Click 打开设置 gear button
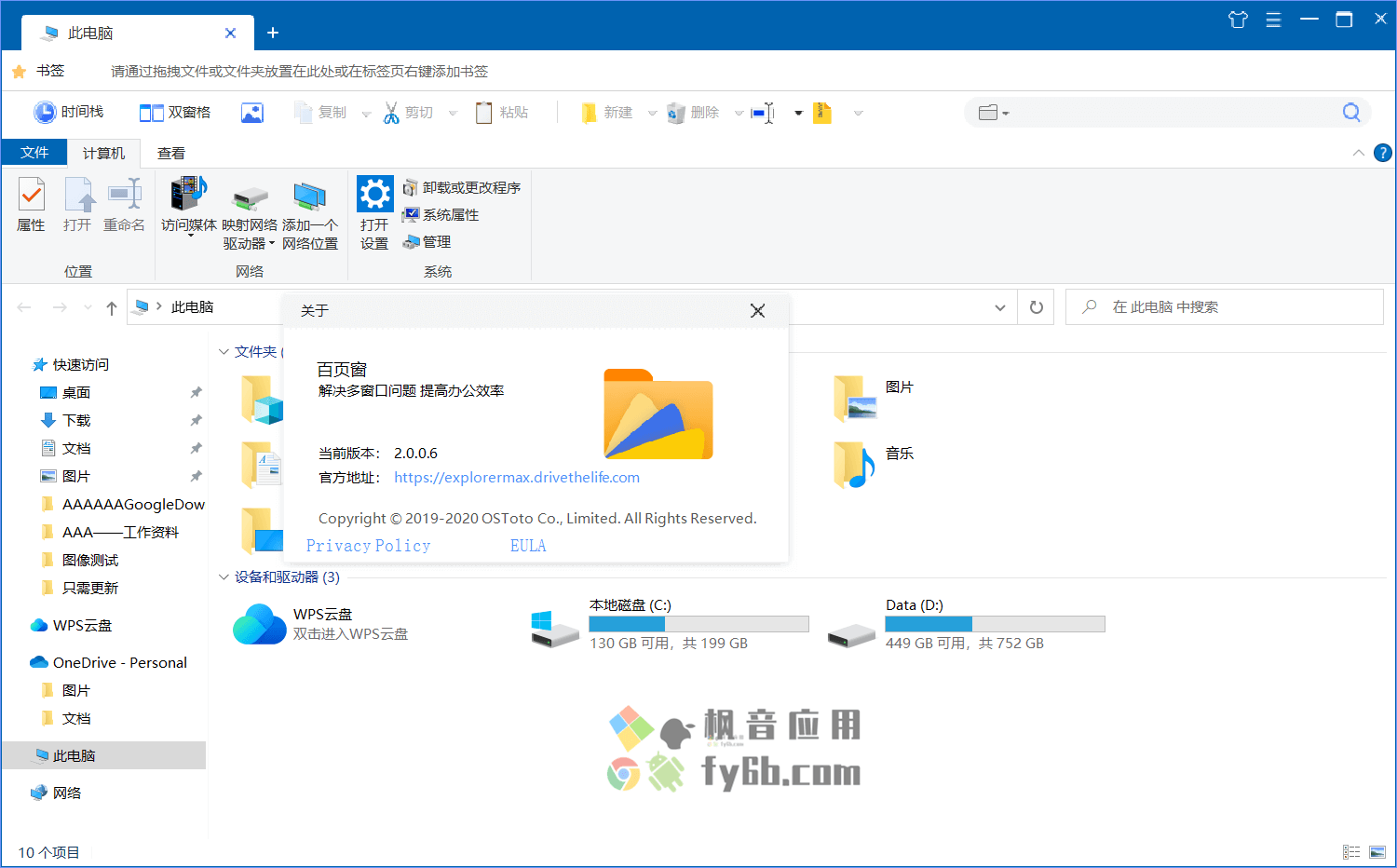 coord(374,213)
